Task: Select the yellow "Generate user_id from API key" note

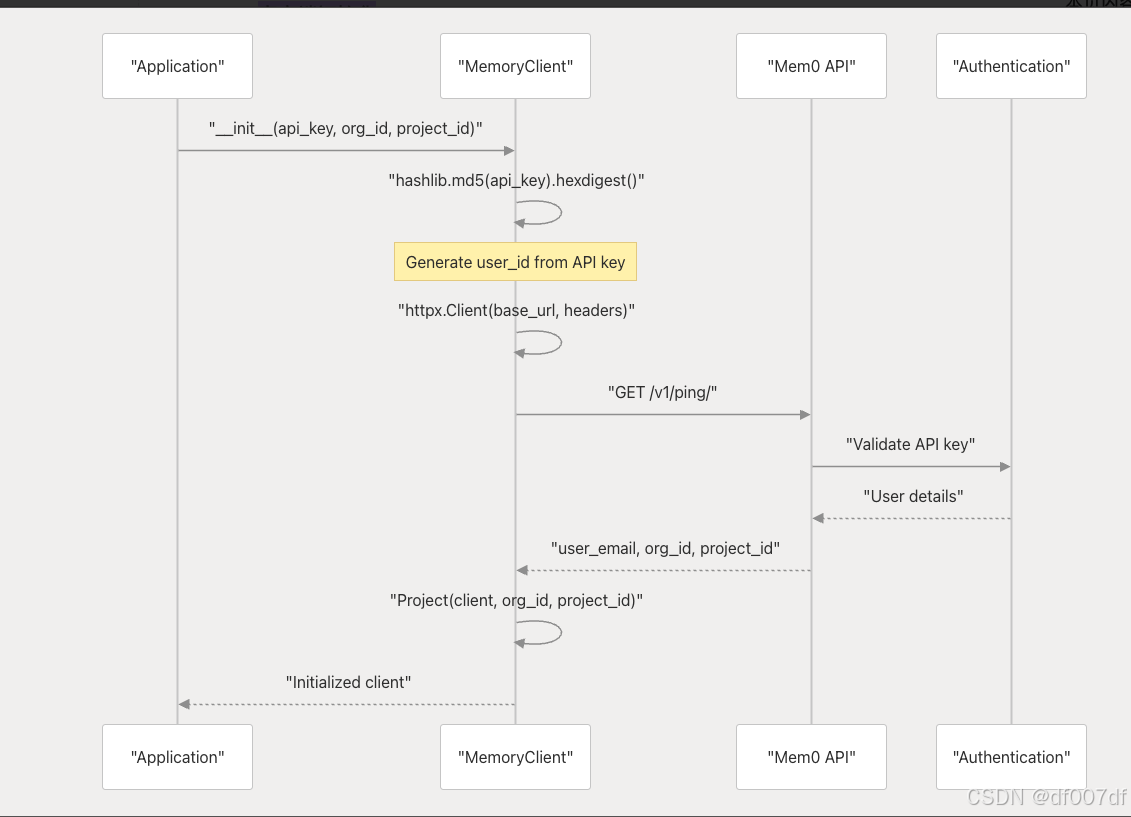Action: (515, 262)
